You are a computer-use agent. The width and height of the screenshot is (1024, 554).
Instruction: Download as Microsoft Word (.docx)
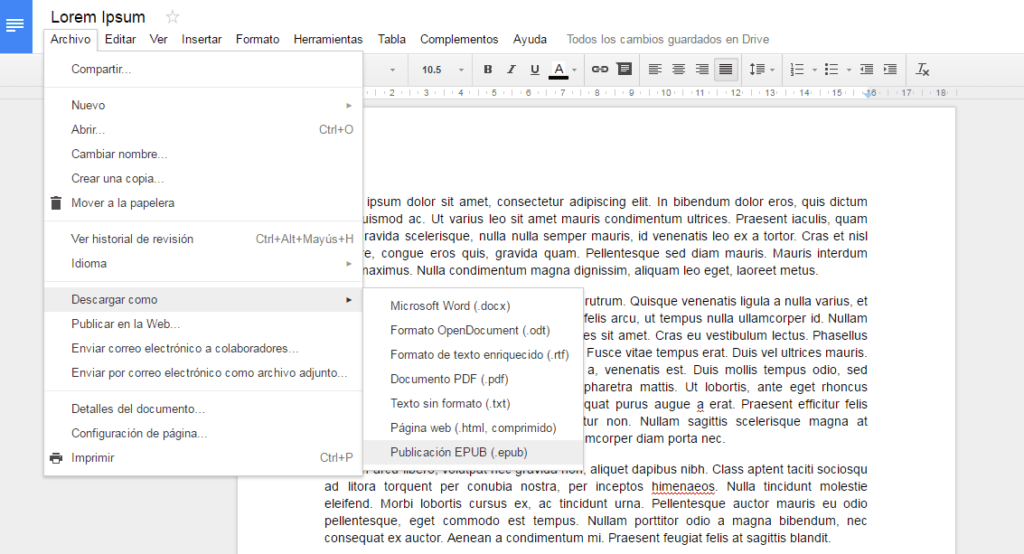[x=473, y=306]
